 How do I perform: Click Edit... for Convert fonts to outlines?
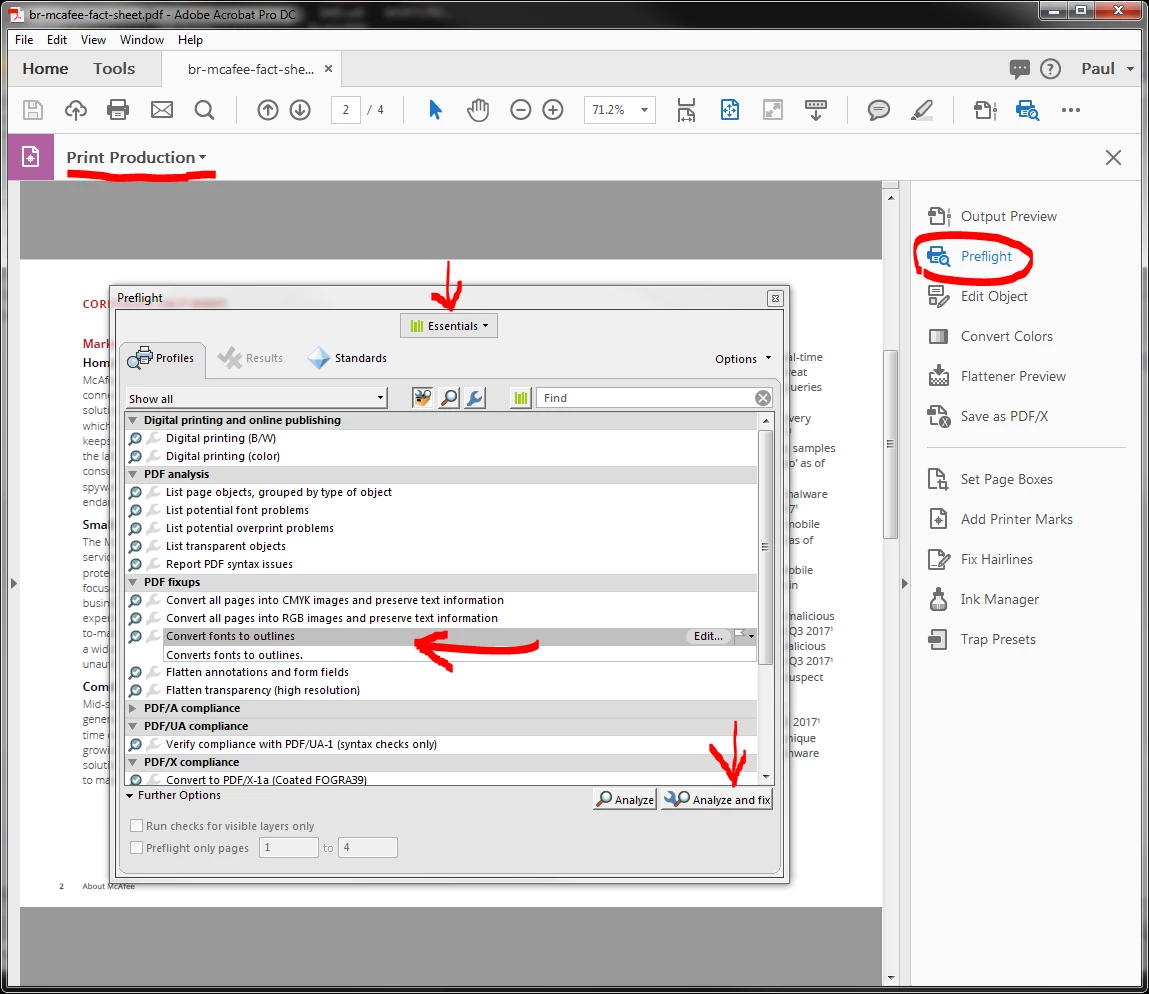point(708,636)
